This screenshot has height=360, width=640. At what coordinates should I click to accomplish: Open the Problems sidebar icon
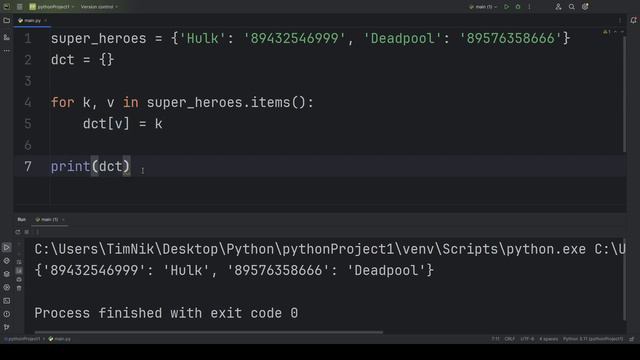point(7,314)
